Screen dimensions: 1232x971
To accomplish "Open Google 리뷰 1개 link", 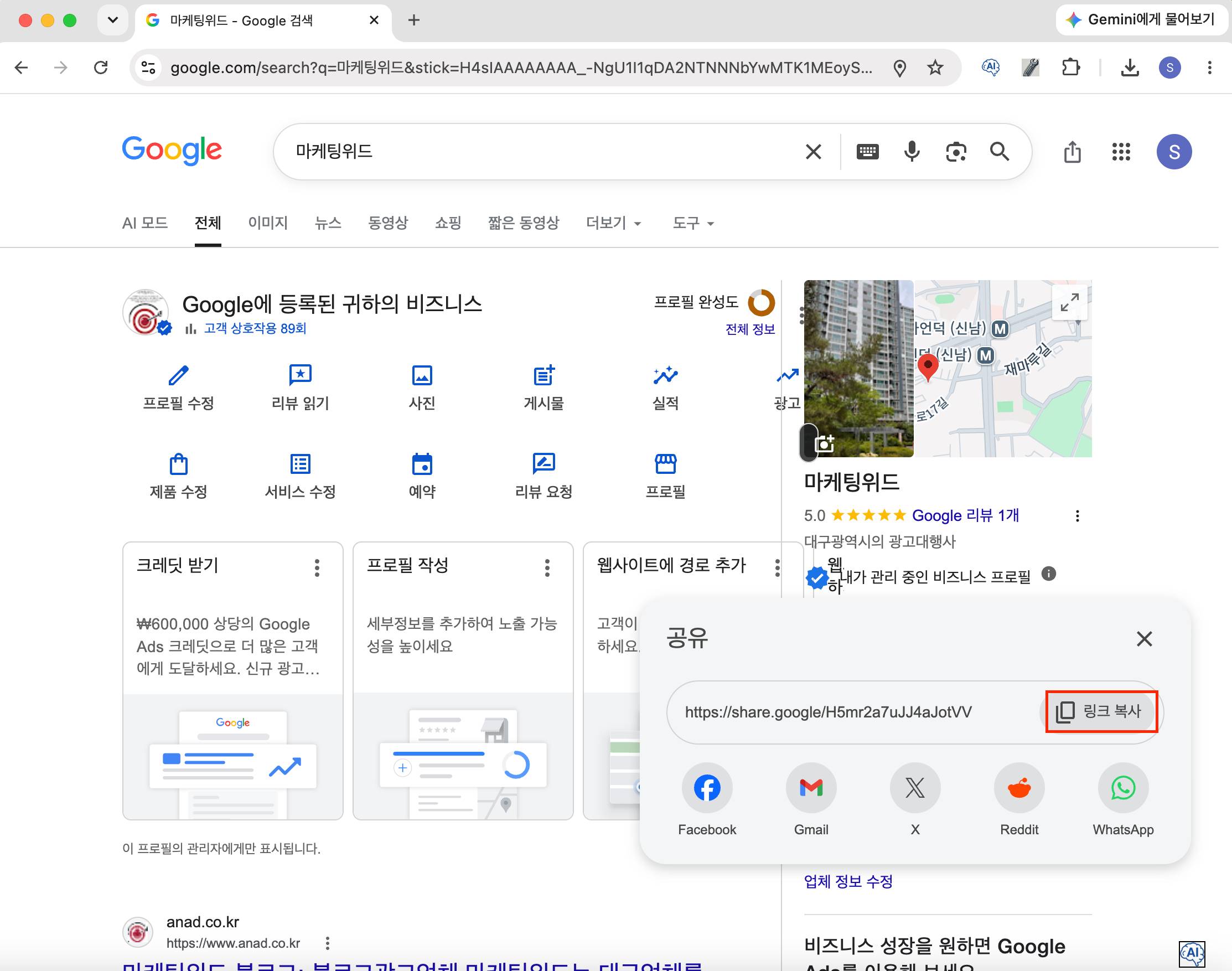I will [x=965, y=515].
